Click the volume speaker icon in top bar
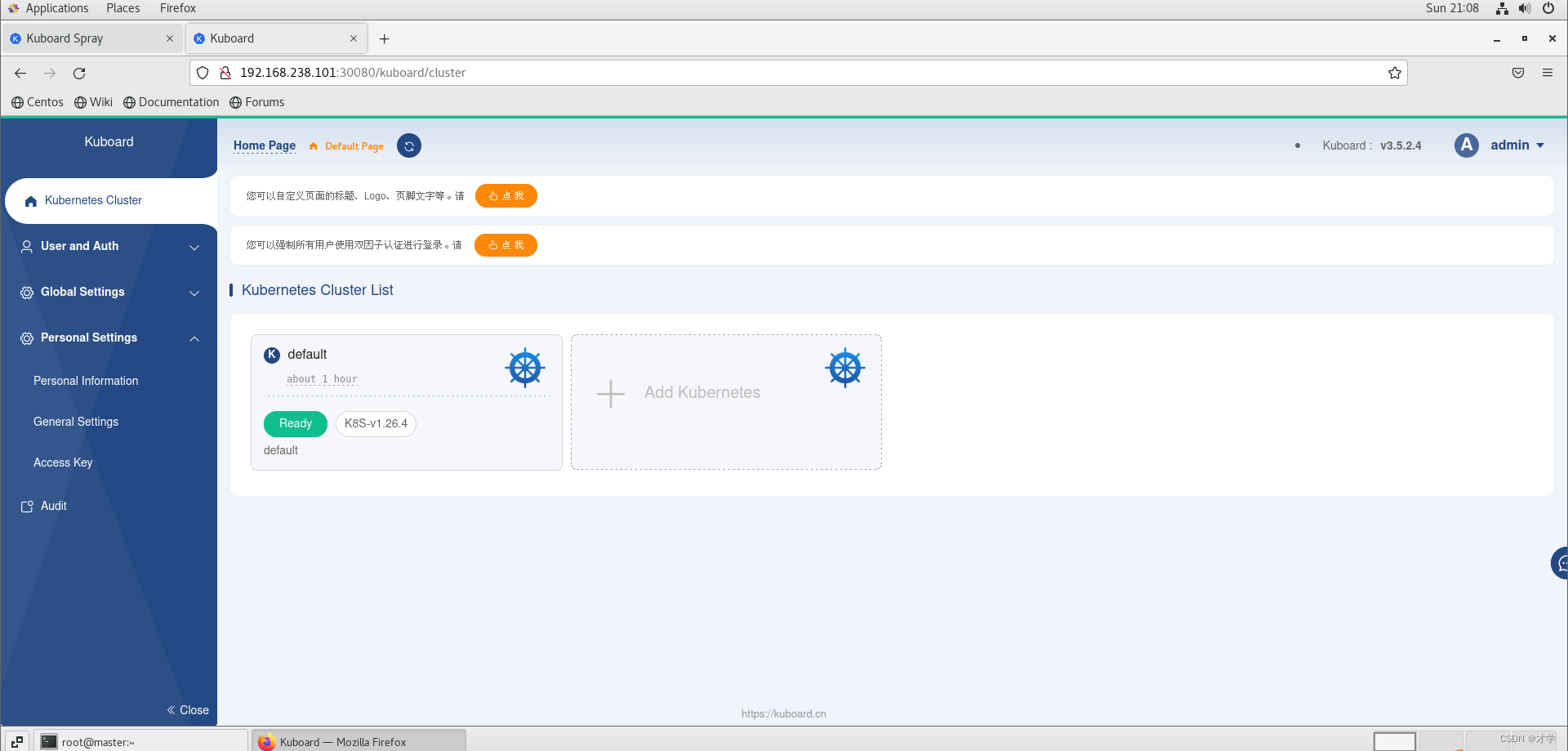Viewport: 1568px width, 751px height. pos(1525,8)
